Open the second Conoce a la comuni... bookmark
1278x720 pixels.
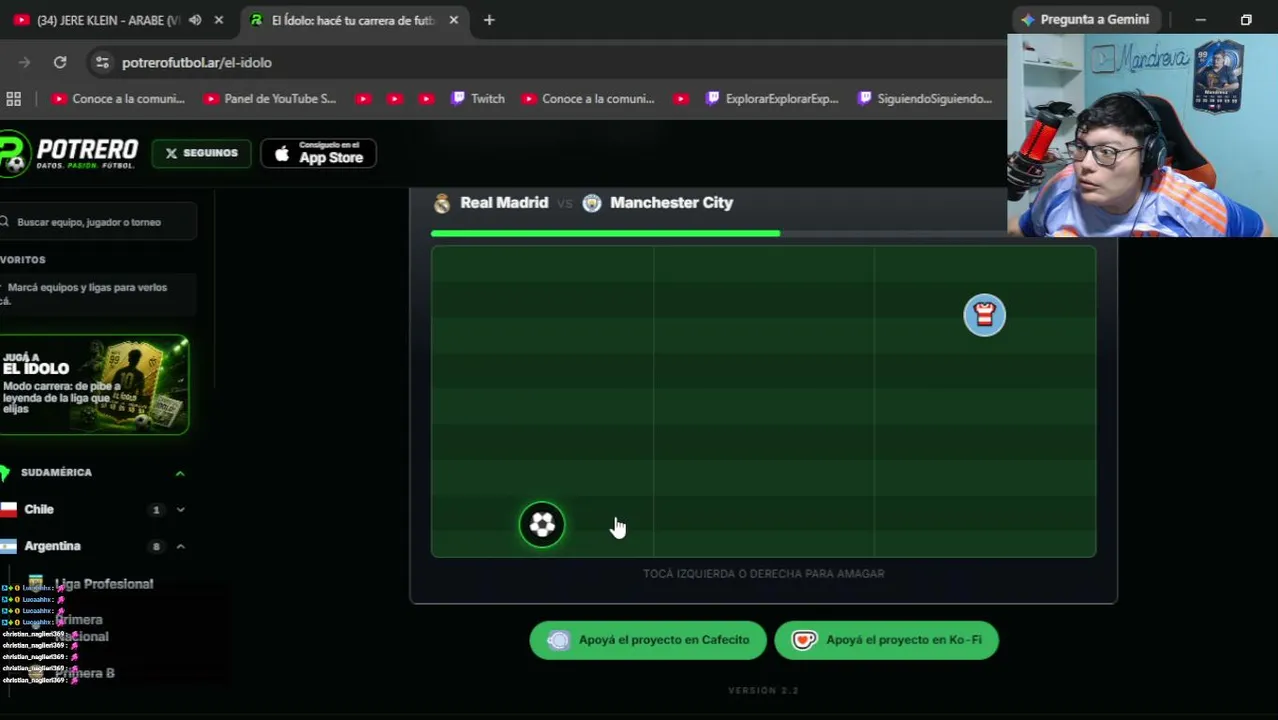(x=588, y=99)
